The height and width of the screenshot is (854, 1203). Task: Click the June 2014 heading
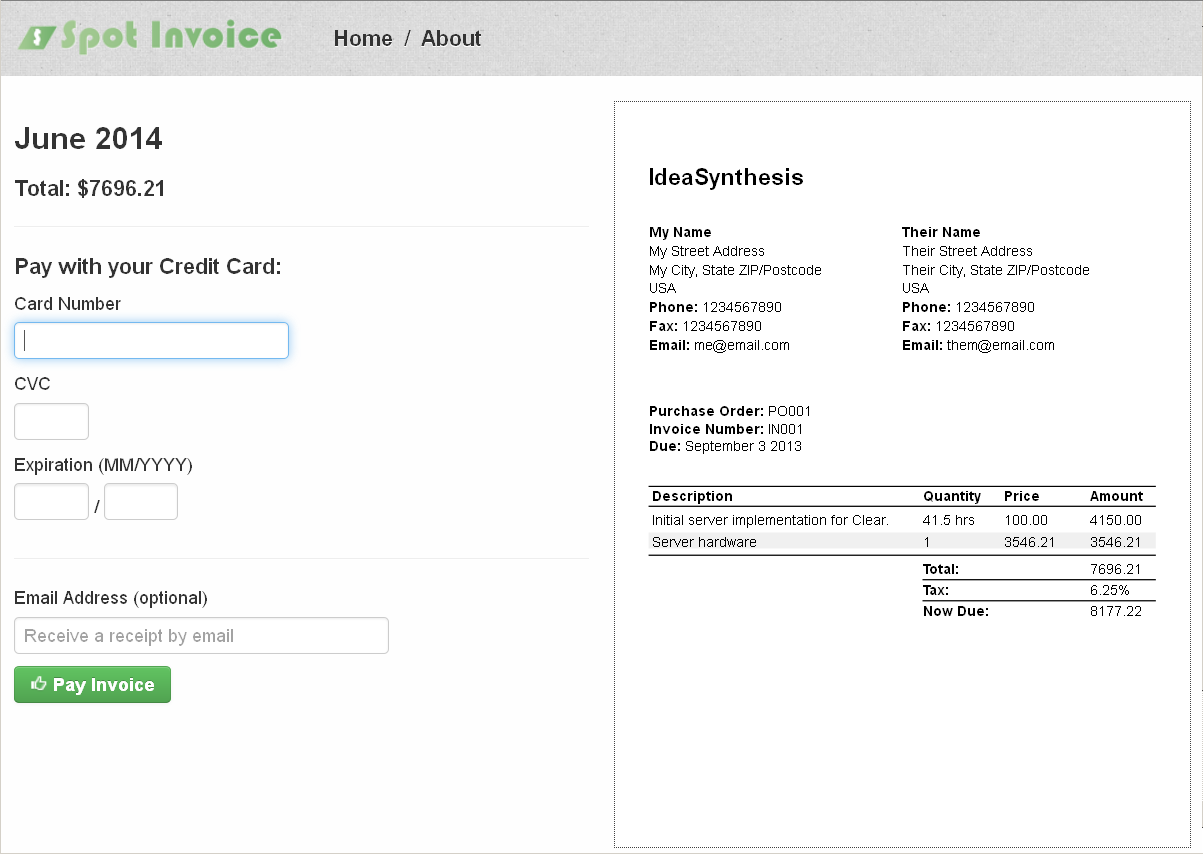88,139
